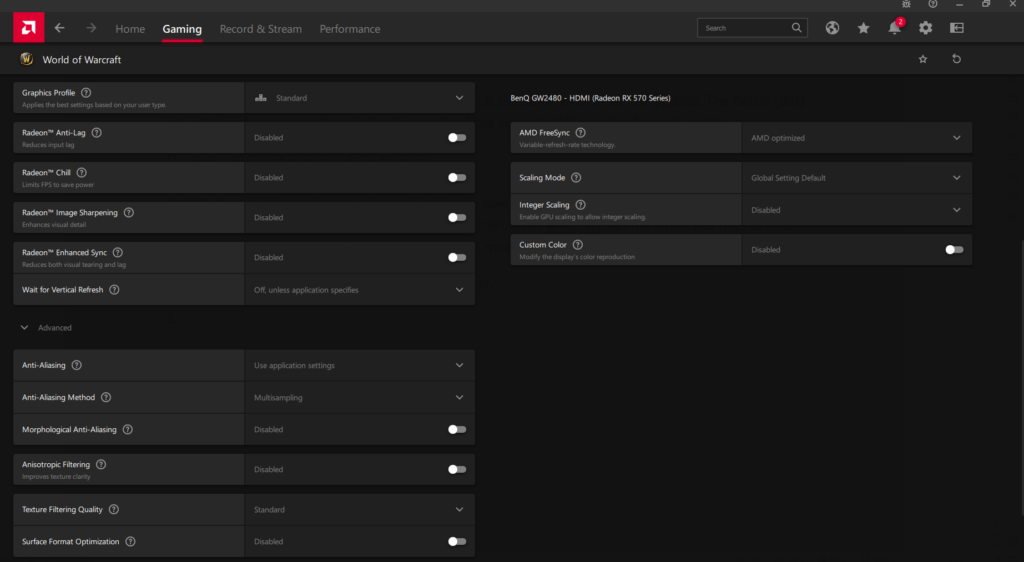
Task: Show help for Anisotropic Filtering
Action: tap(101, 464)
